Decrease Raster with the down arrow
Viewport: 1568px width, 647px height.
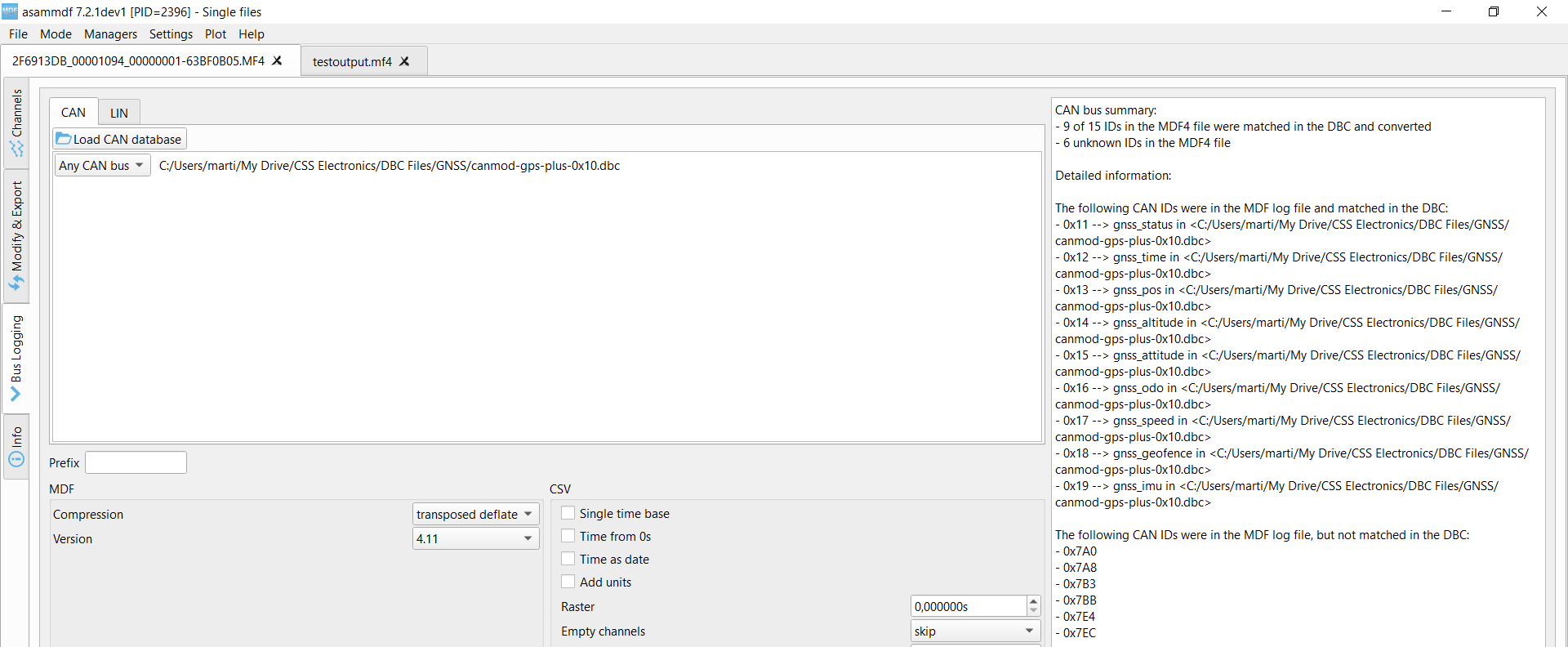pos(1034,611)
